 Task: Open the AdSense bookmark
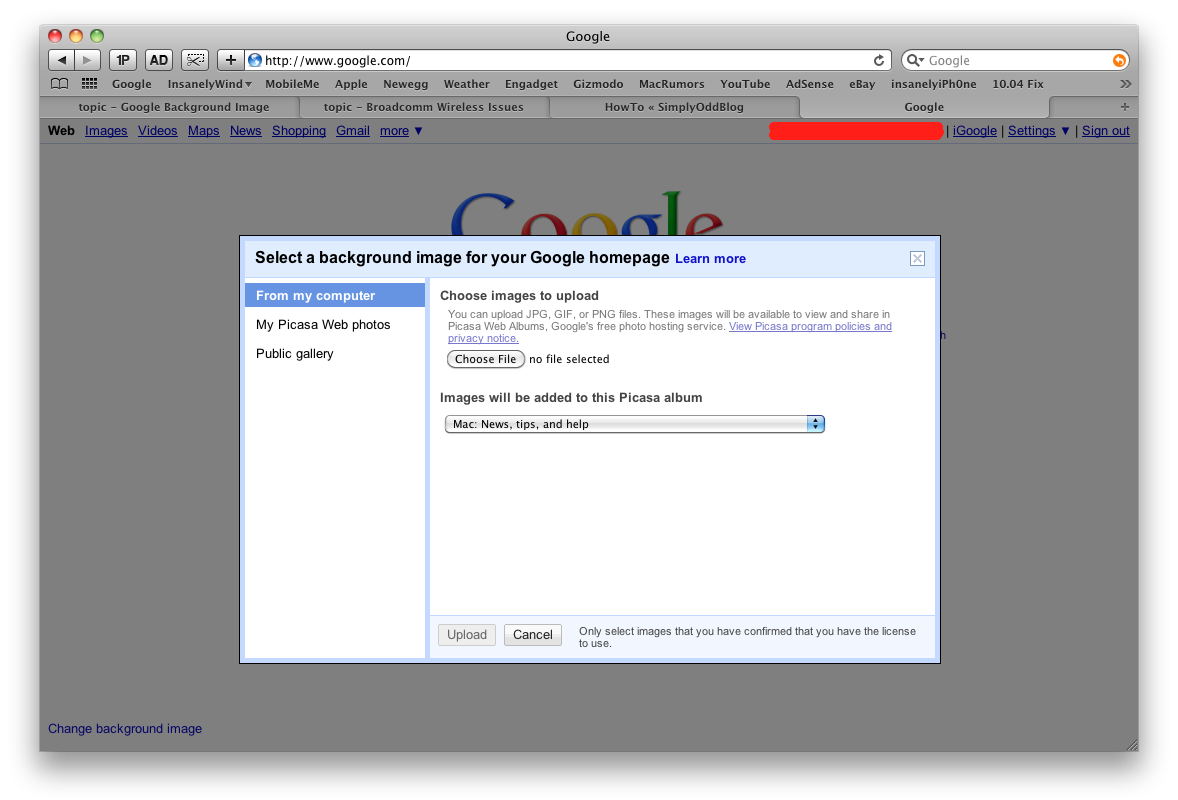point(810,83)
